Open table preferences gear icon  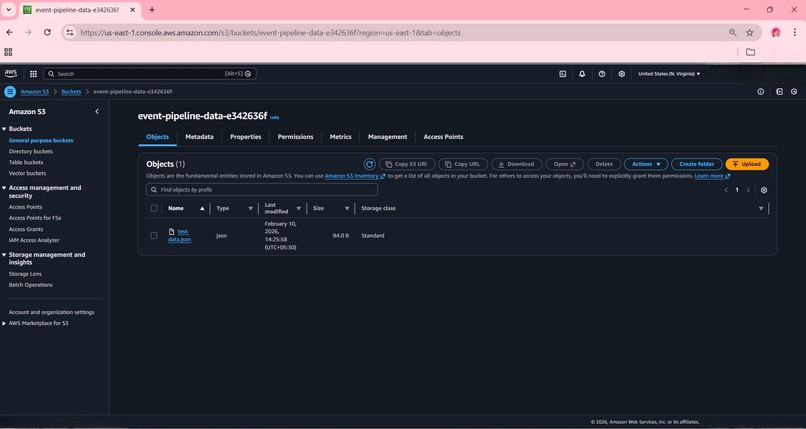pyautogui.click(x=764, y=190)
